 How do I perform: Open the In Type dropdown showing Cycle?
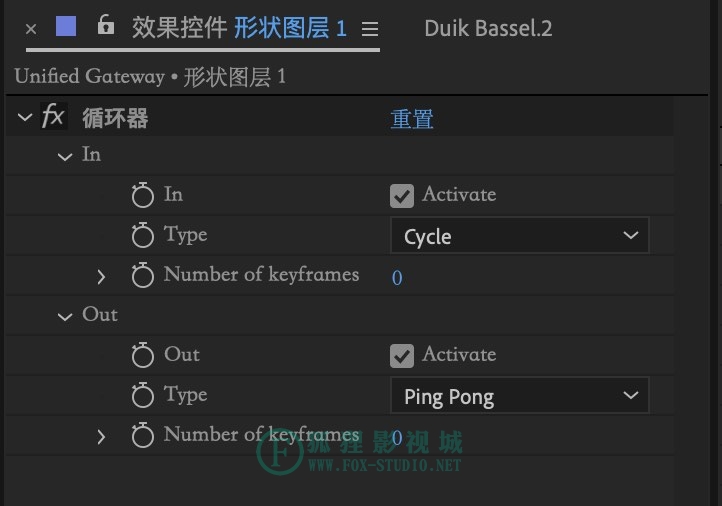(520, 235)
